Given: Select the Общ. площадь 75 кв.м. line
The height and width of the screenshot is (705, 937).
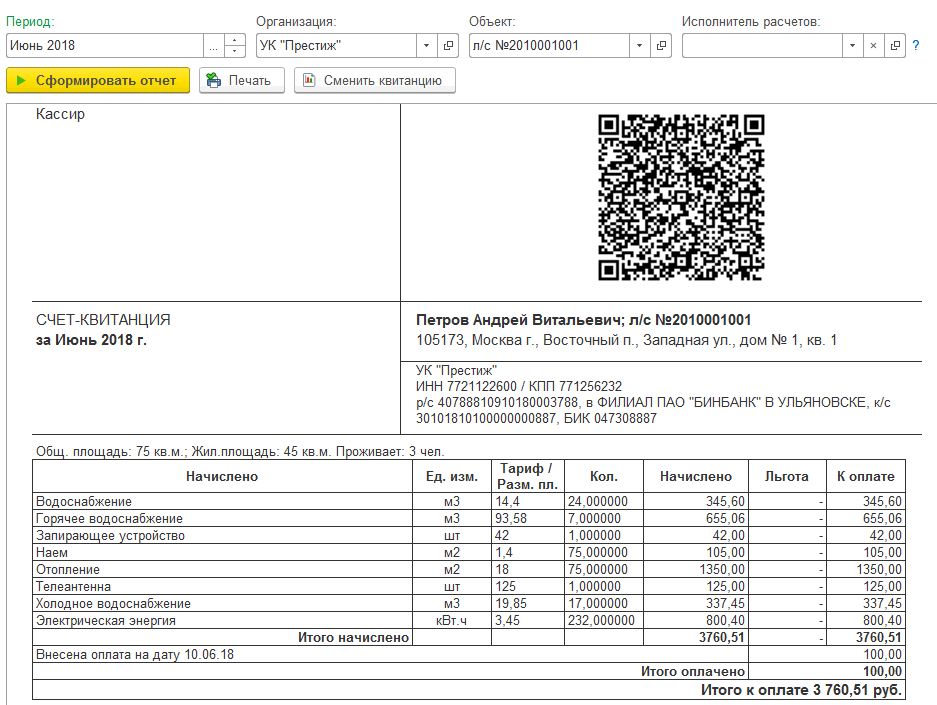Looking at the screenshot, I should click(x=240, y=452).
